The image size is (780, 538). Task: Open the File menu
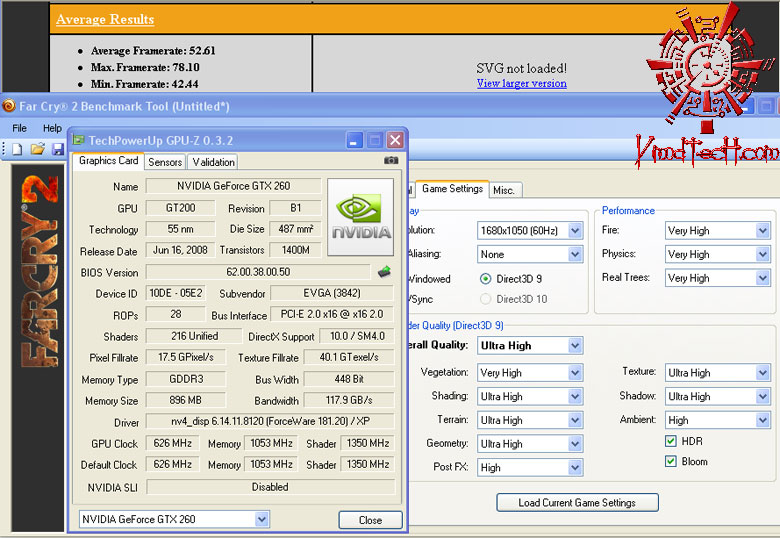pos(19,128)
